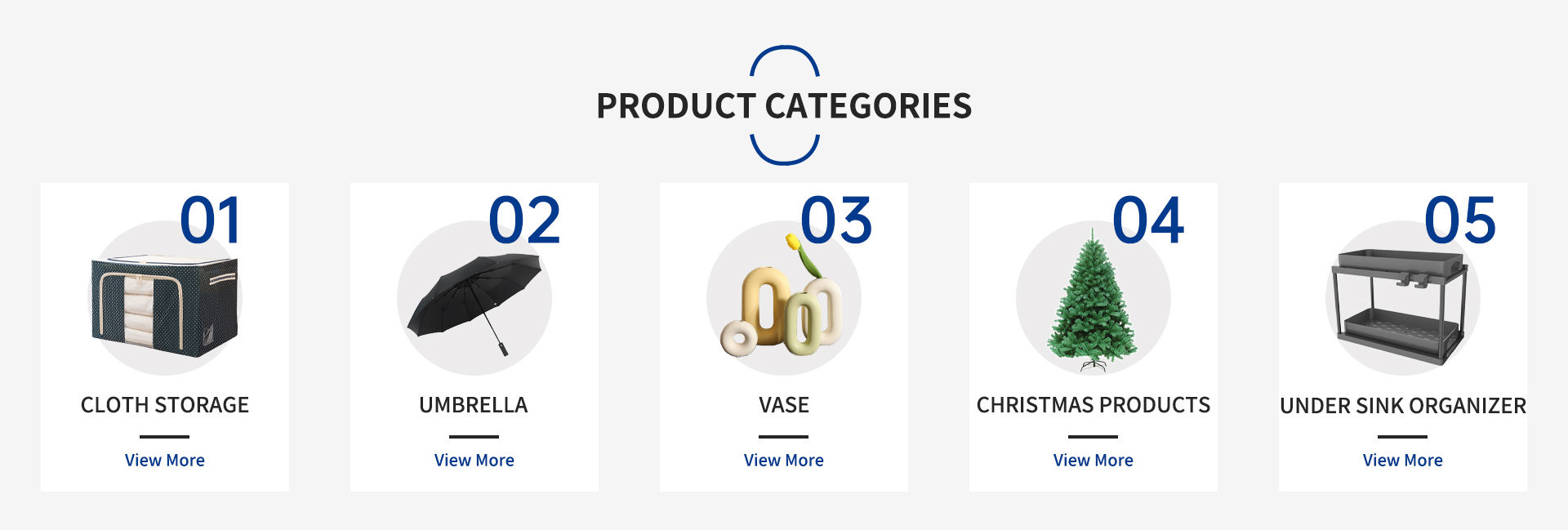
Task: Select the CHRISTMAS PRODUCTS category title
Action: [1093, 405]
